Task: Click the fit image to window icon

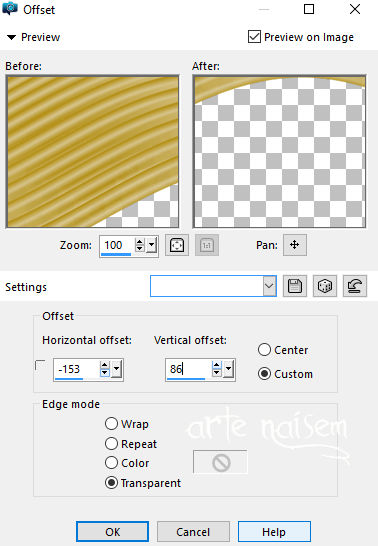Action: click(176, 245)
